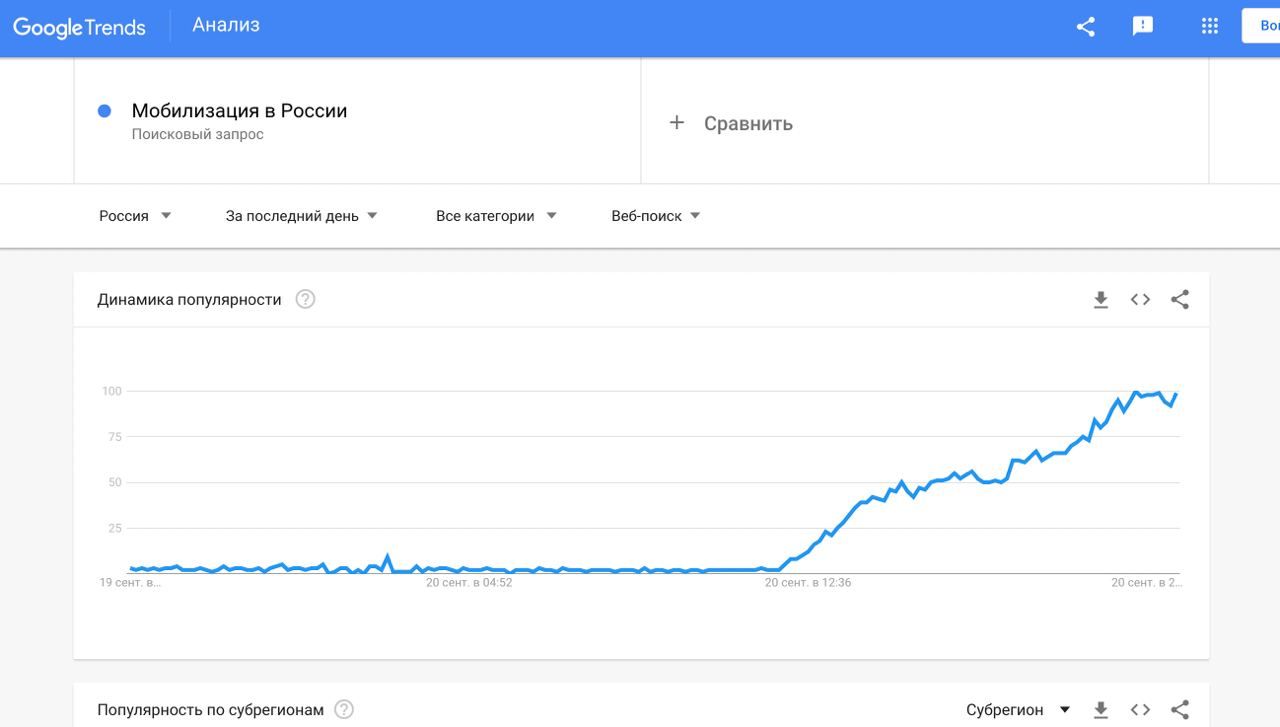Download the interest over time chart CSV
The width and height of the screenshot is (1280, 727).
(x=1101, y=300)
